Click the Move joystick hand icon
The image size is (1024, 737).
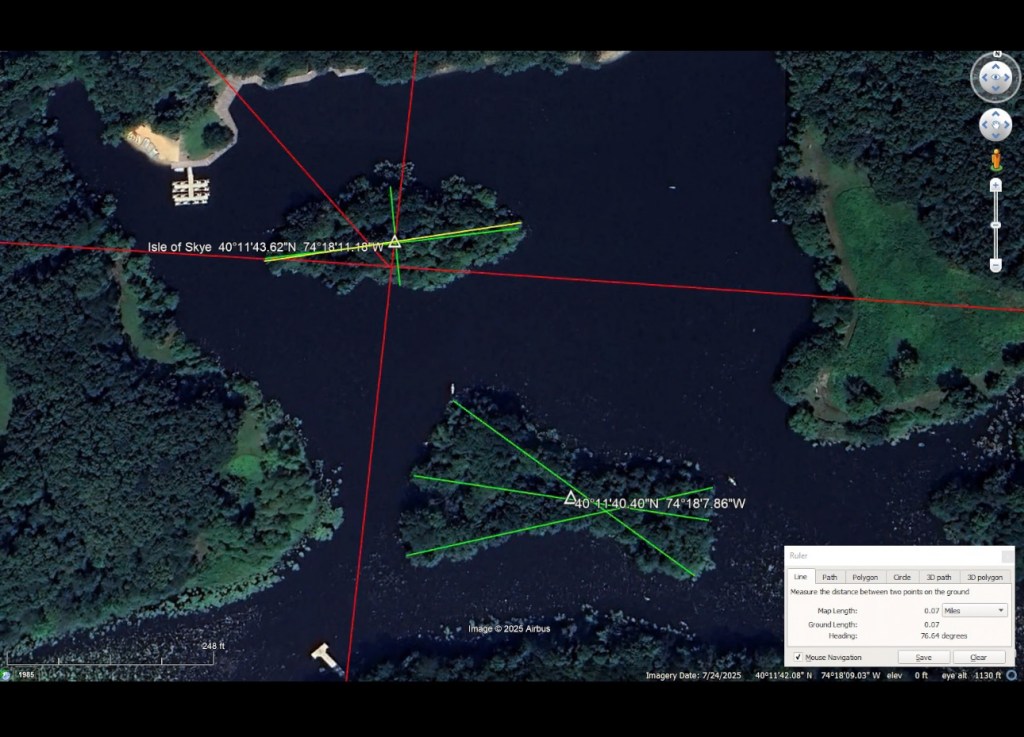[995, 125]
